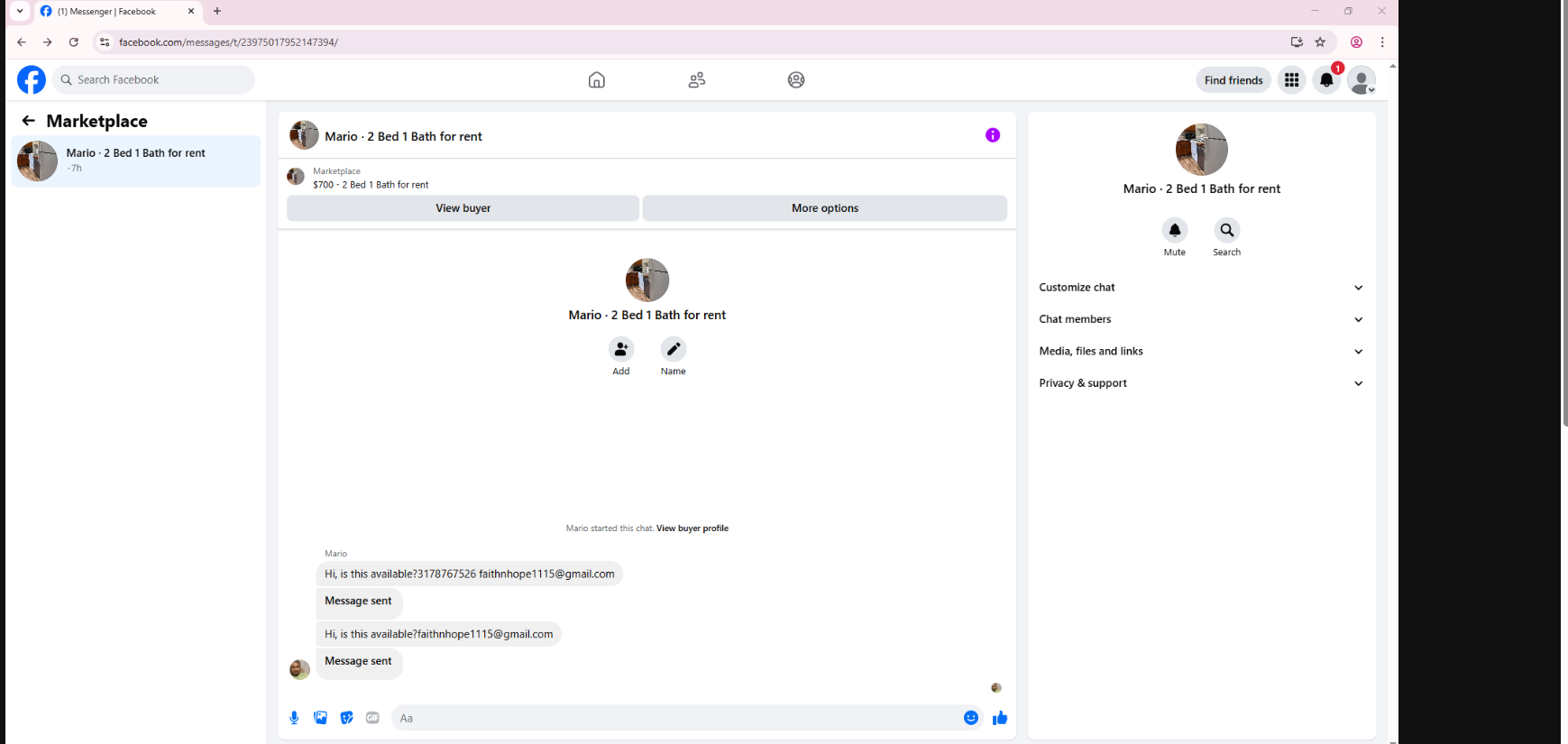Open the Notifications bell
This screenshot has height=744, width=1568.
[1326, 79]
